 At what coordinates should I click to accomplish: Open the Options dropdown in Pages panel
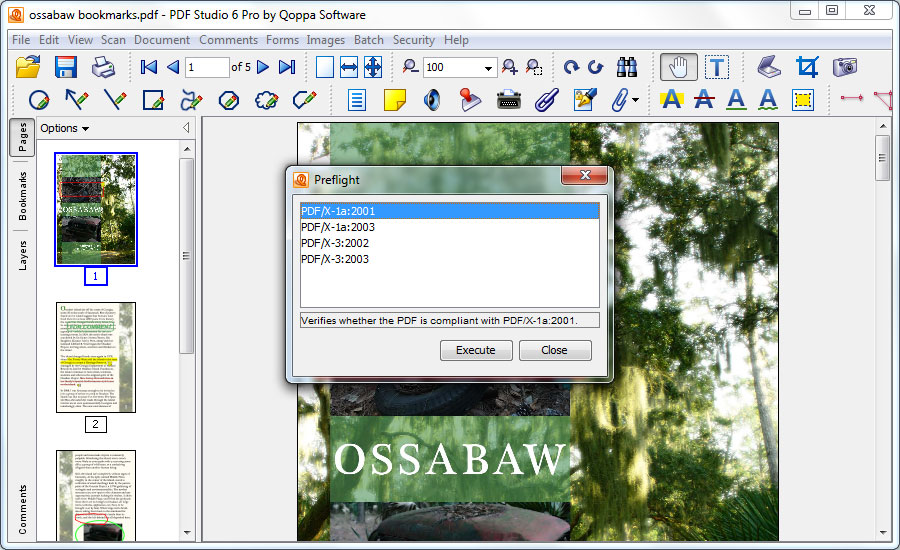[x=64, y=128]
